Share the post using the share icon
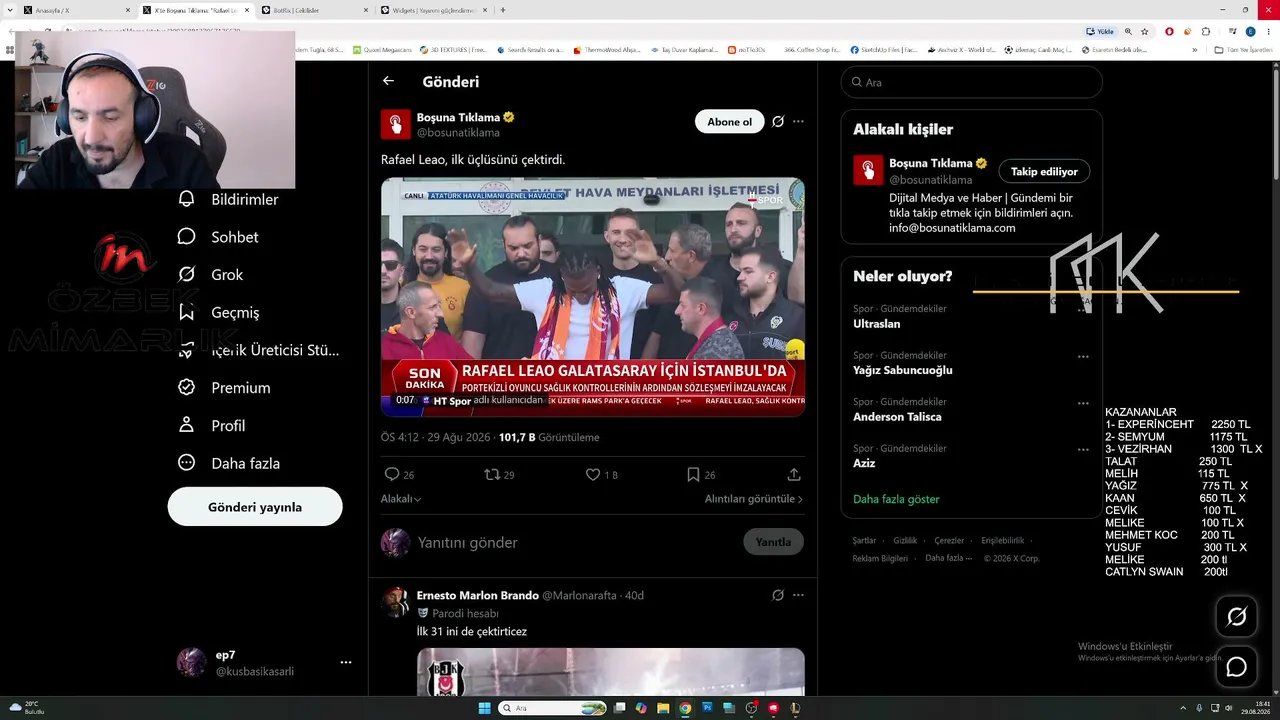The height and width of the screenshot is (720, 1280). point(794,475)
